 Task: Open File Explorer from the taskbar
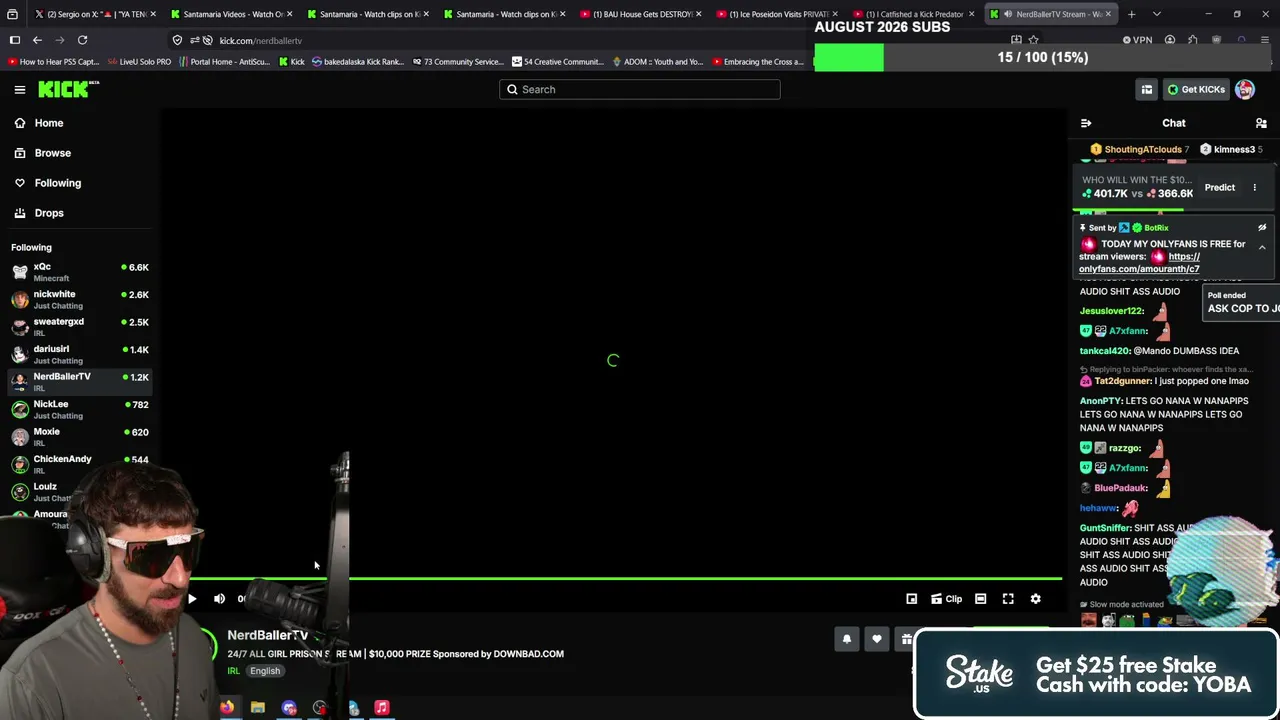click(x=258, y=708)
